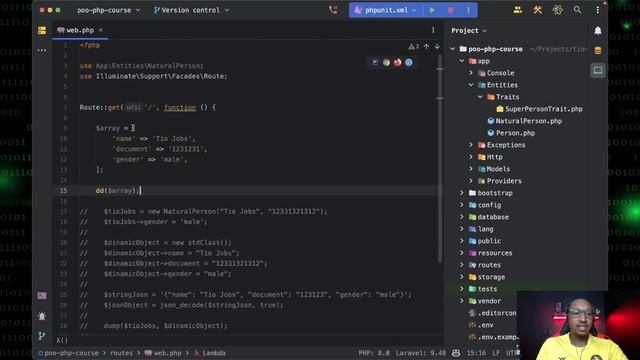Image resolution: width=640 pixels, height=360 pixels.
Task: Open web.php in Chrome browser icon
Action: click(386, 62)
